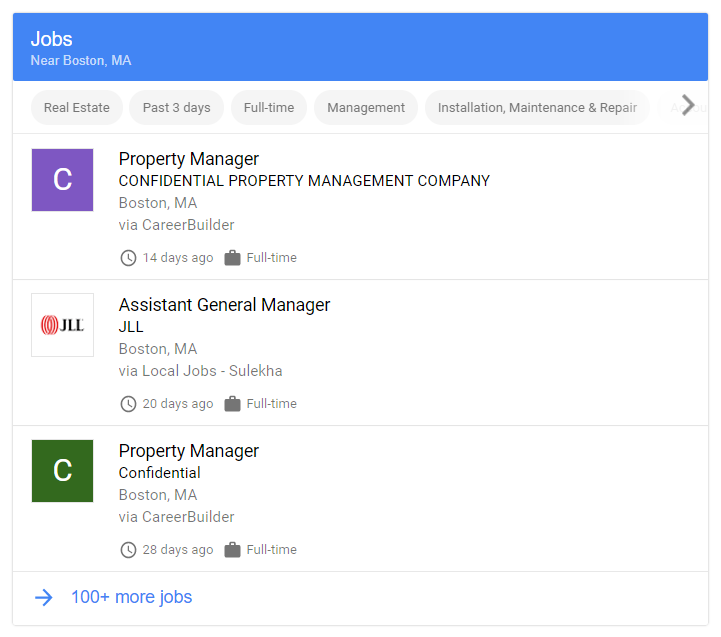Click the briefcase icon in the last listing
Viewport: 721px width, 637px height.
coord(233,550)
